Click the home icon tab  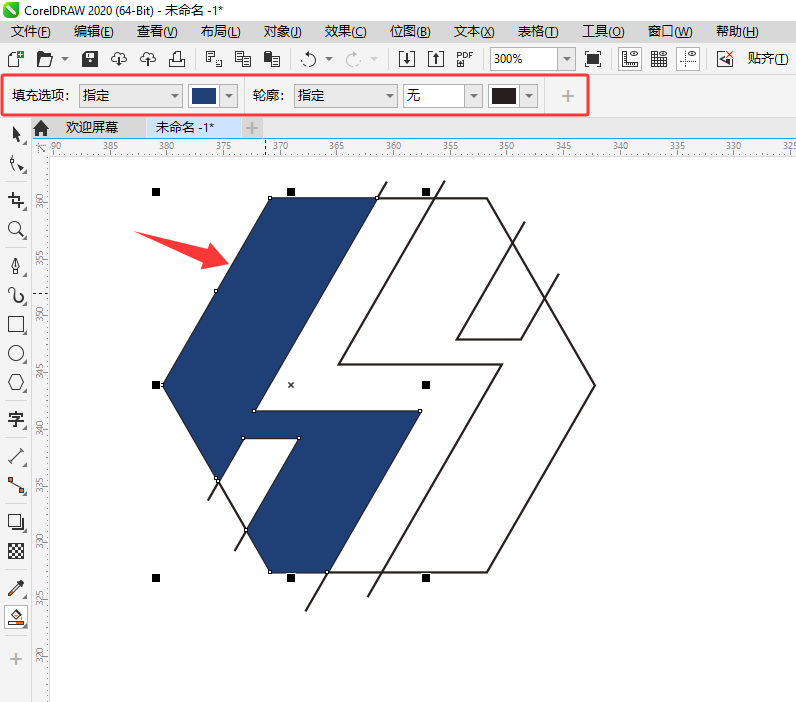click(x=41, y=128)
